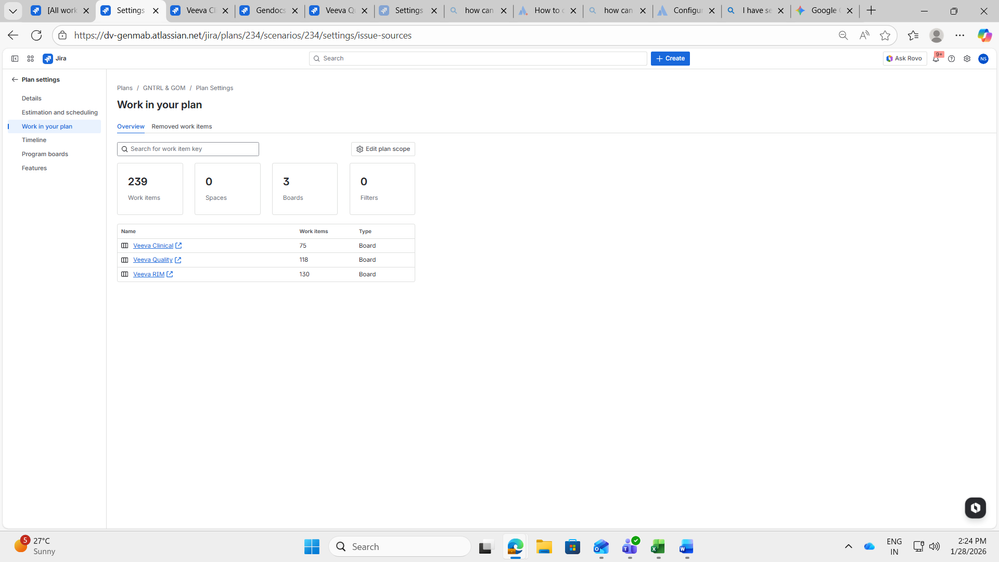Click the 3 Boards card
Viewport: 999px width, 562px height.
(305, 189)
